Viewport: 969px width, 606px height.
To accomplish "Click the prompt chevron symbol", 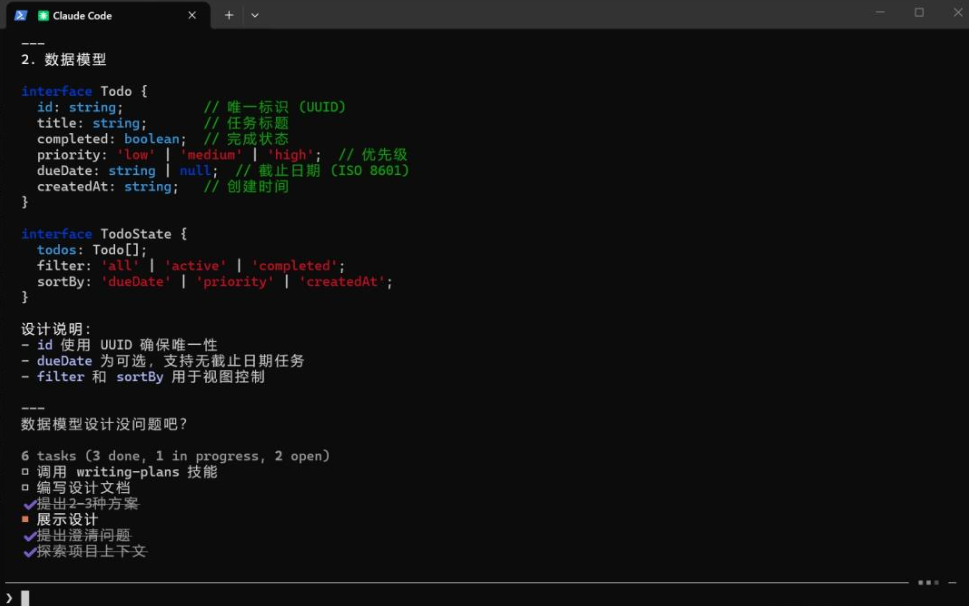I will [x=9, y=598].
